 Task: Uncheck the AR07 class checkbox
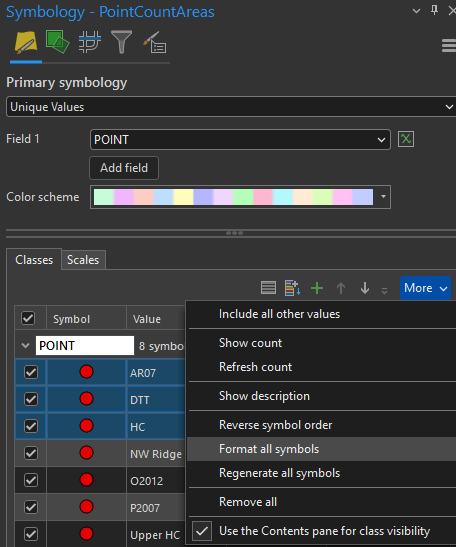(31, 372)
